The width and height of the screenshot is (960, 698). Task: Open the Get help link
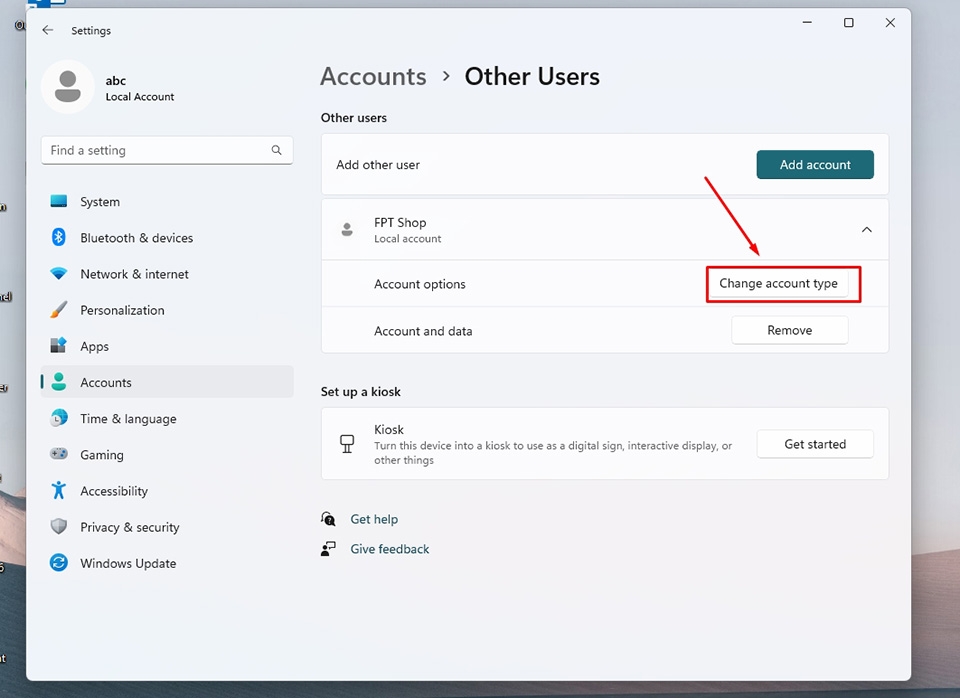pyautogui.click(x=374, y=519)
